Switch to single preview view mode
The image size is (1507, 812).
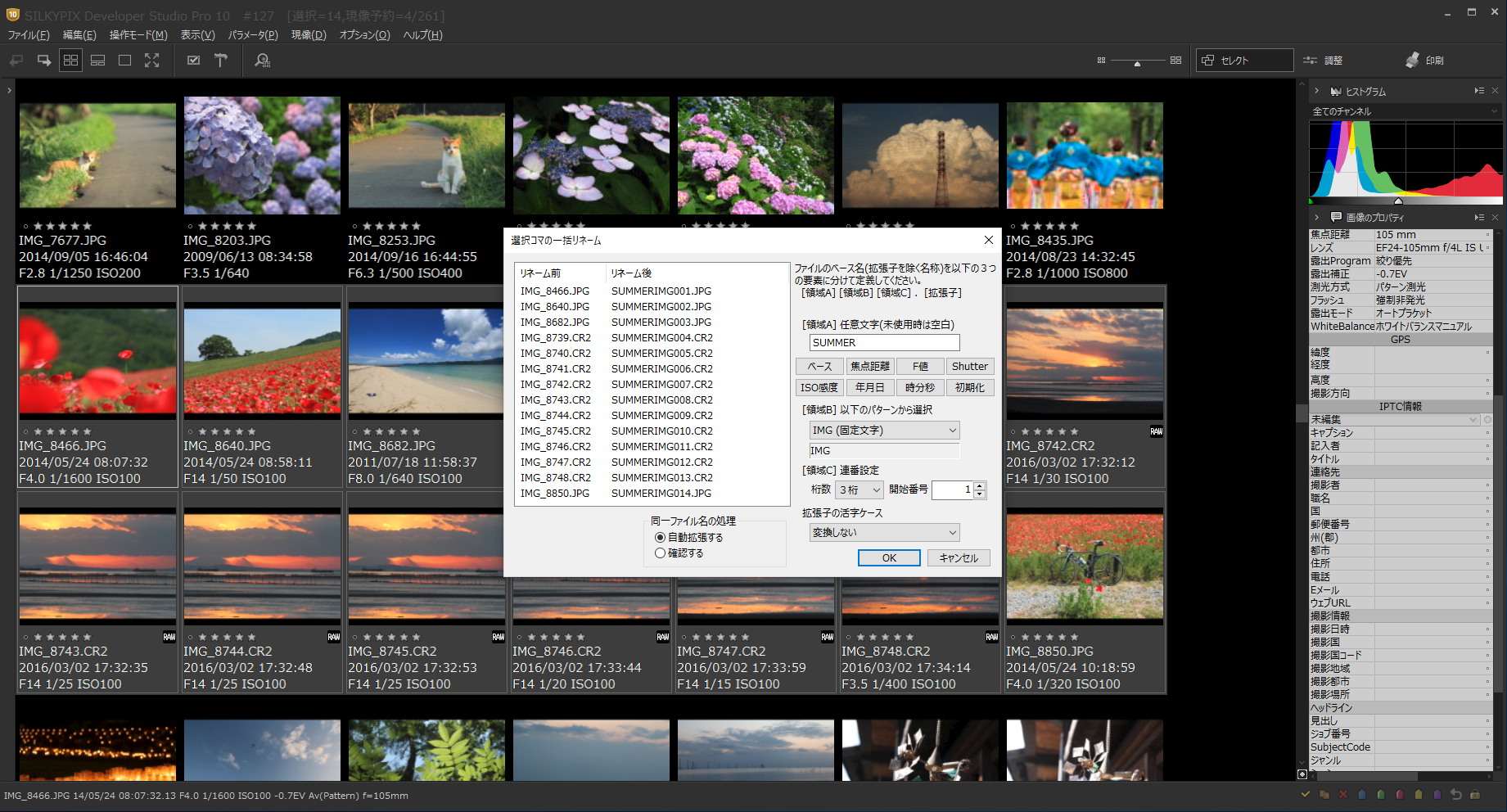click(x=124, y=61)
